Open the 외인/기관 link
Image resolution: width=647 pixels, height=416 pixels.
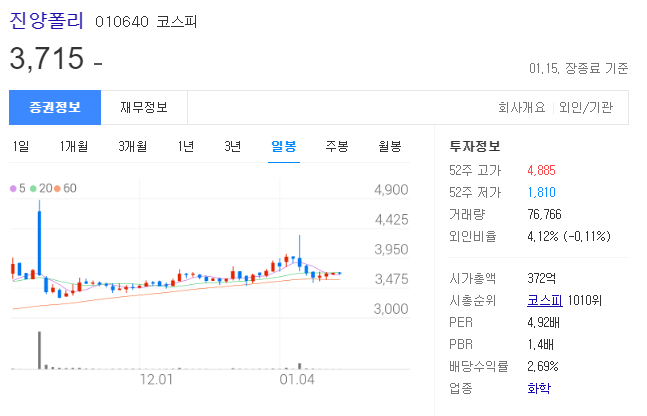[x=586, y=108]
